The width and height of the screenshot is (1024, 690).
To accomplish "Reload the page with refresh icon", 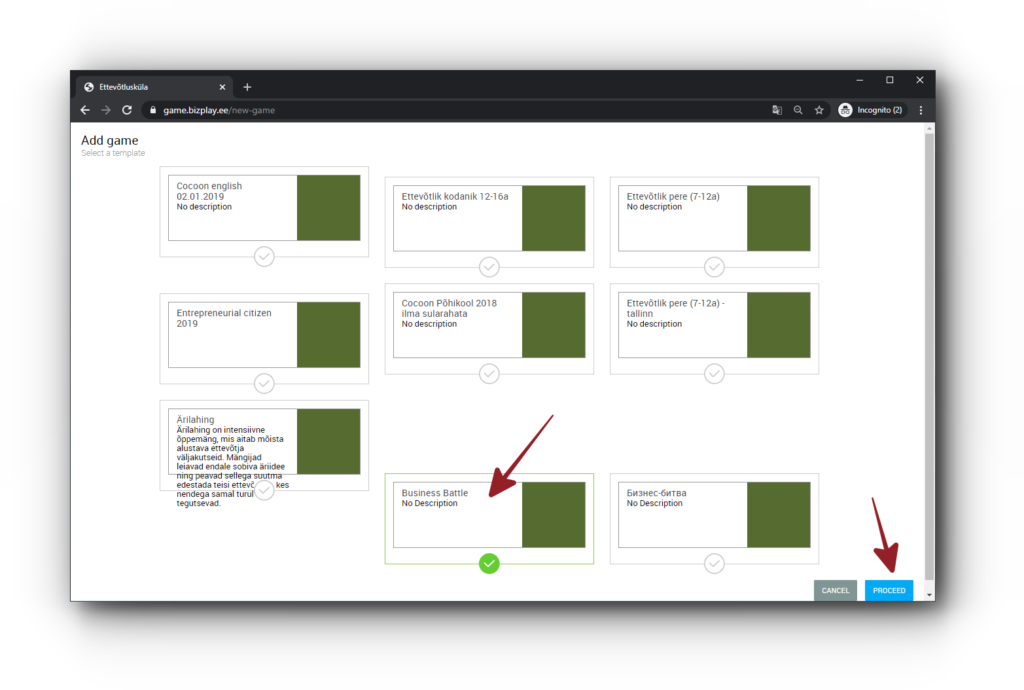I will (x=127, y=110).
